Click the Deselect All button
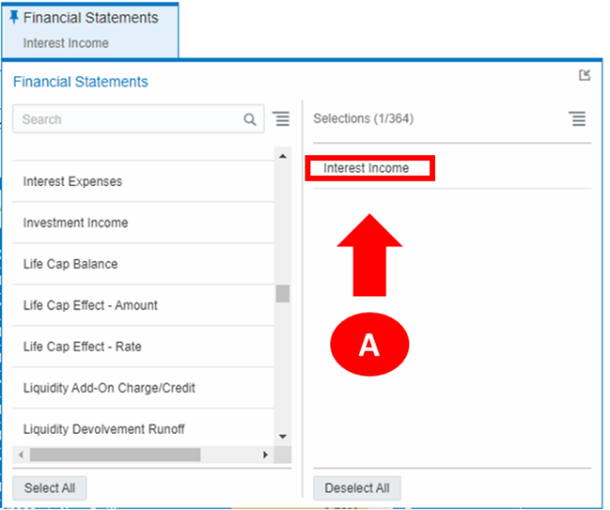 [357, 488]
